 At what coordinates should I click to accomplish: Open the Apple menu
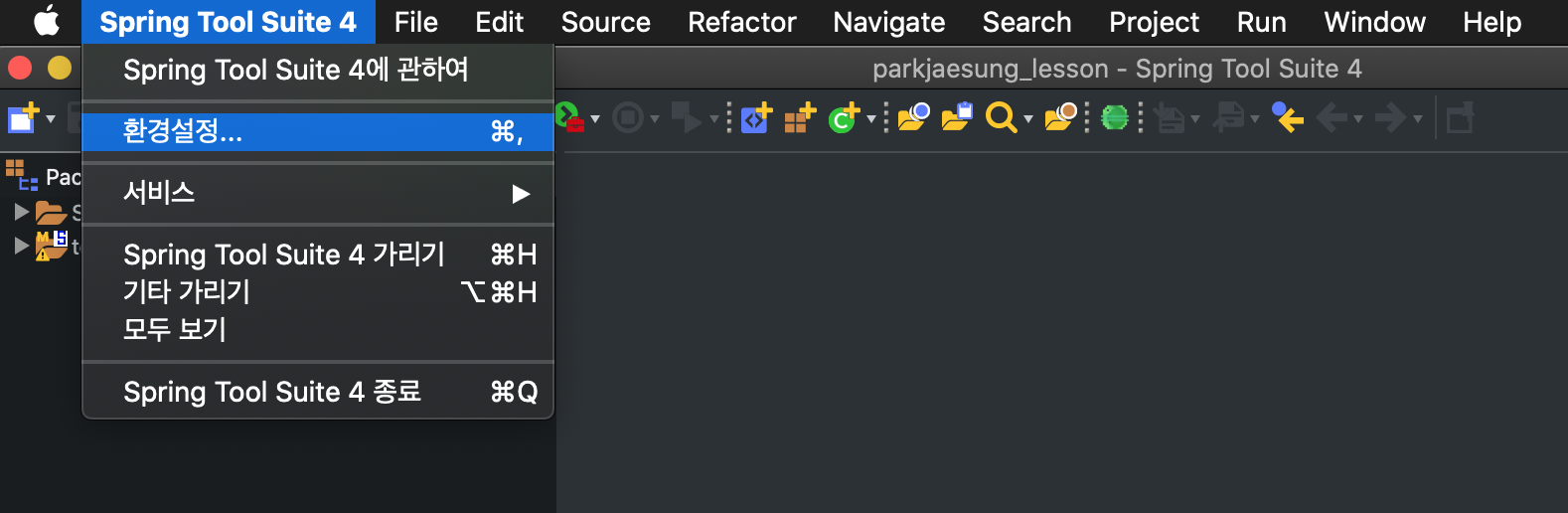point(47,21)
